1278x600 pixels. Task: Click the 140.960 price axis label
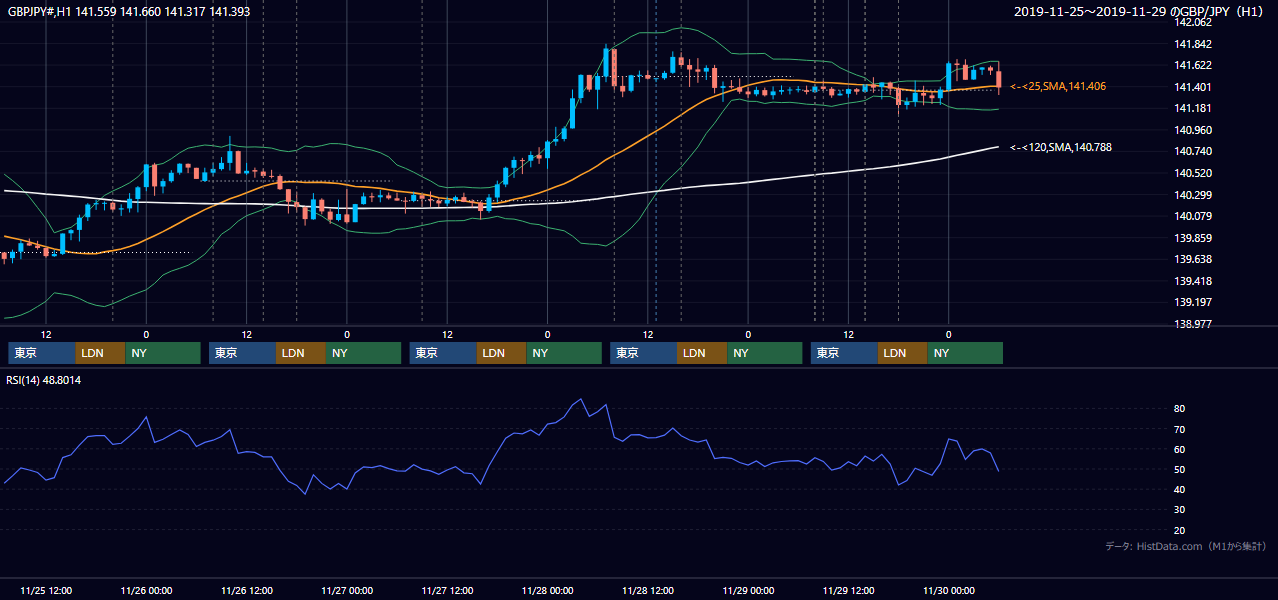pyautogui.click(x=1193, y=130)
